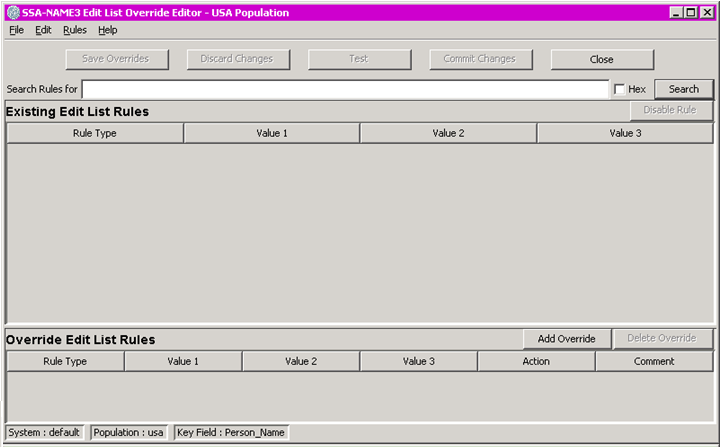This screenshot has height=448, width=724.
Task: Click the Search button
Action: pos(683,89)
